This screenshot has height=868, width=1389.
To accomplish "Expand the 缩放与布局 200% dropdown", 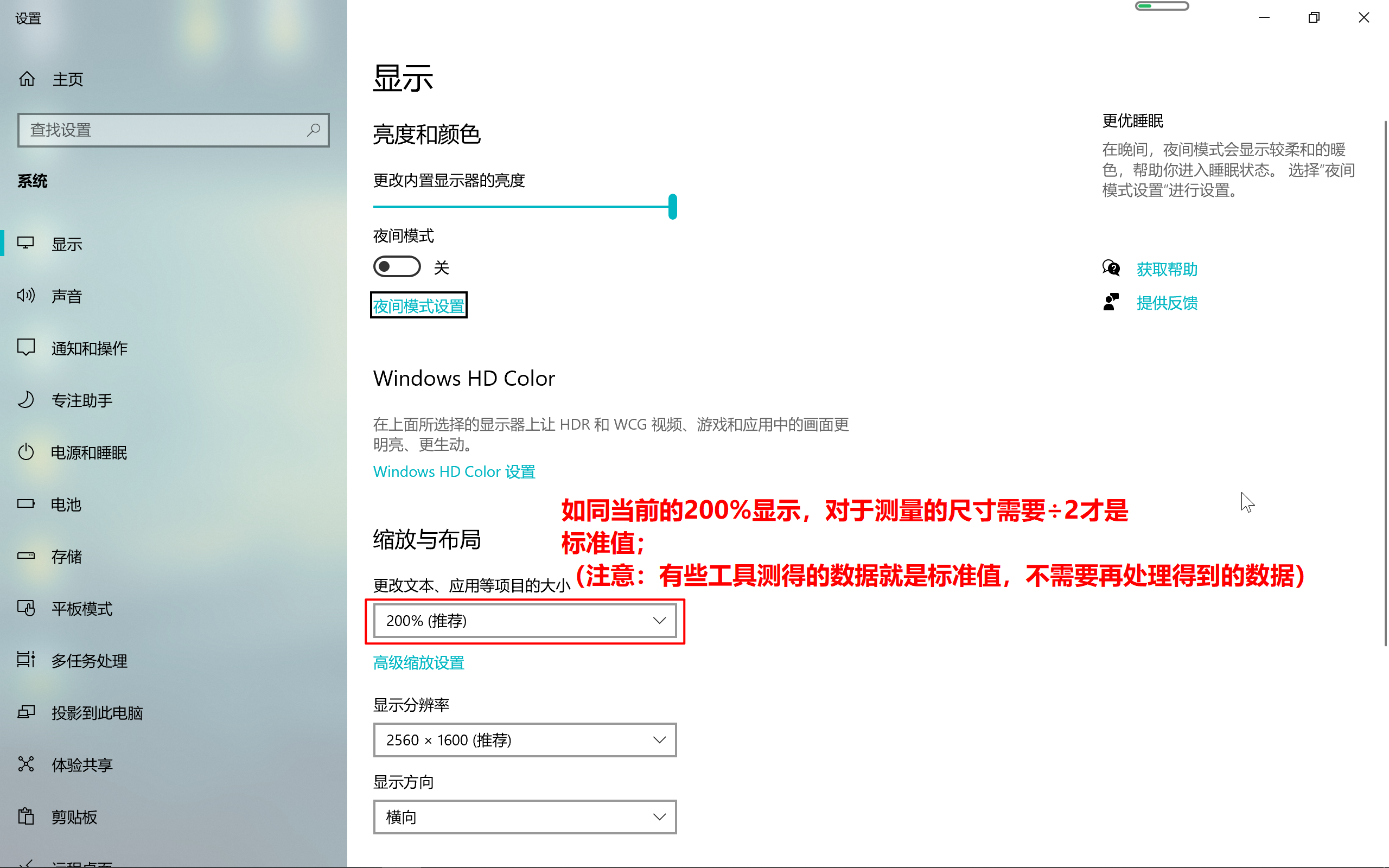I will pos(525,620).
